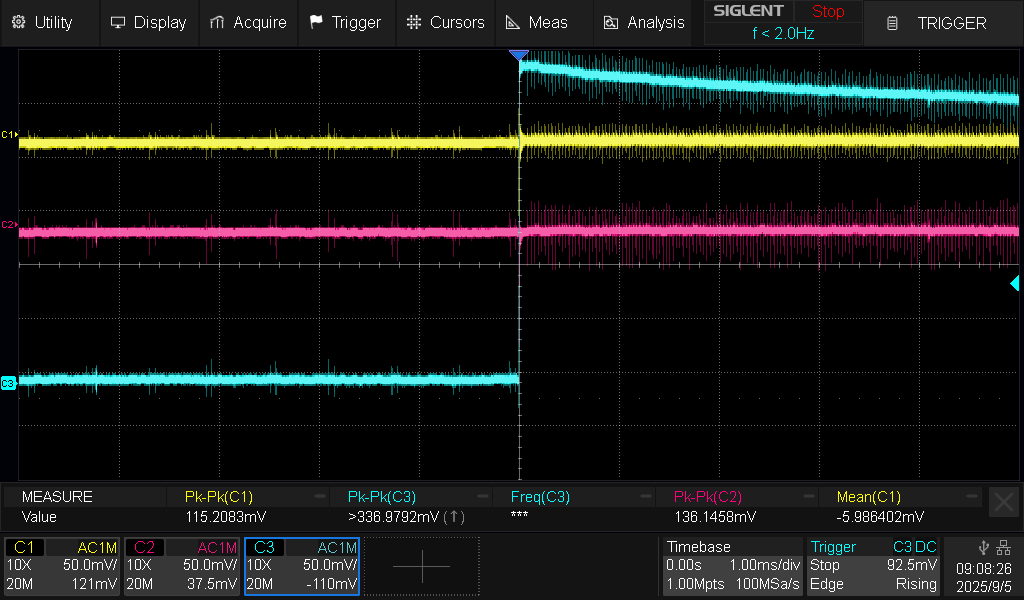Click the pink C2 channel offset marker

[9, 225]
